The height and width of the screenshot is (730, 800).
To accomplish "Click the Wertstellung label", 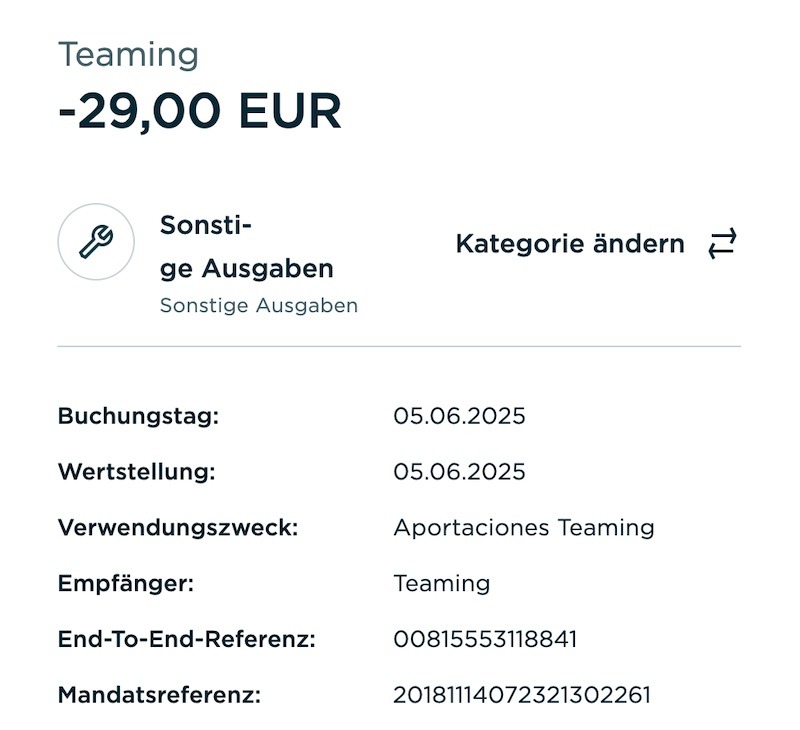I will 137,472.
